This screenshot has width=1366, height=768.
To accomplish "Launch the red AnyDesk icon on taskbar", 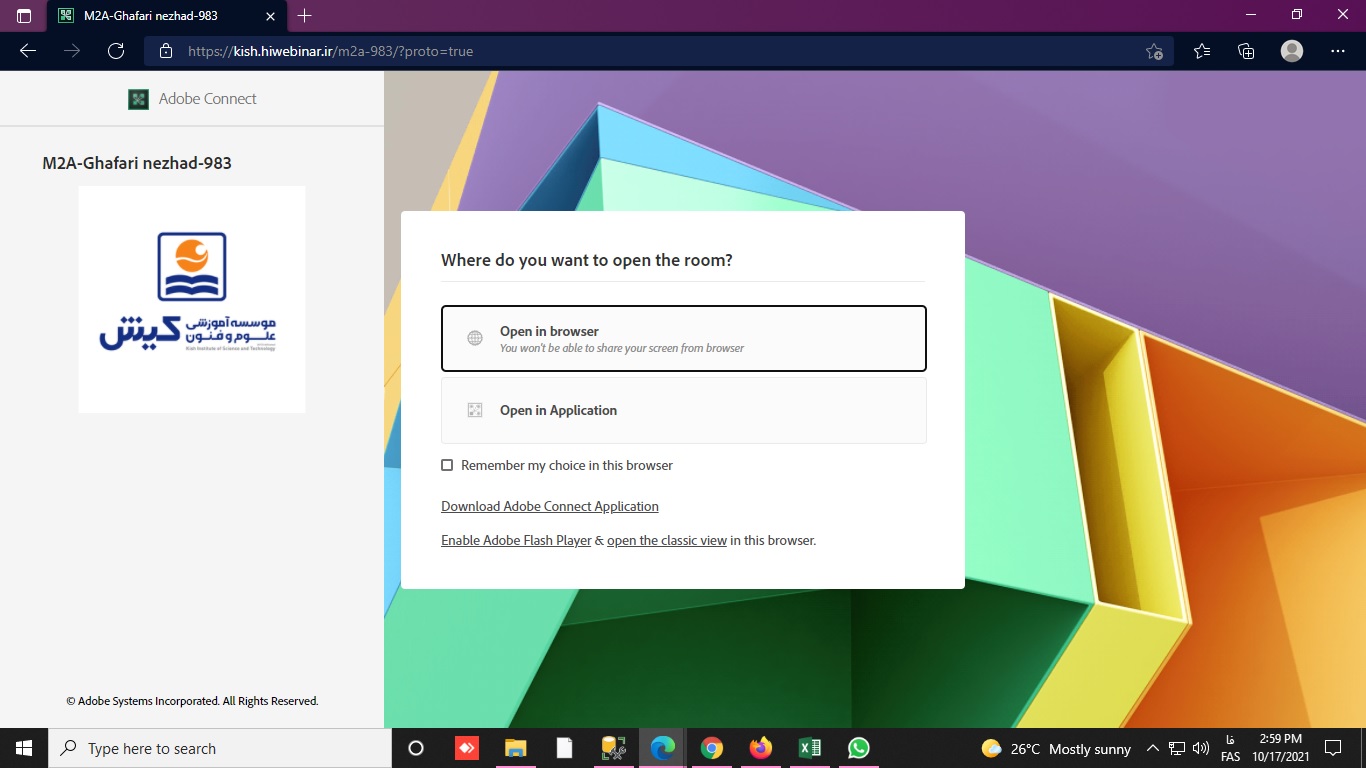I will click(x=467, y=748).
